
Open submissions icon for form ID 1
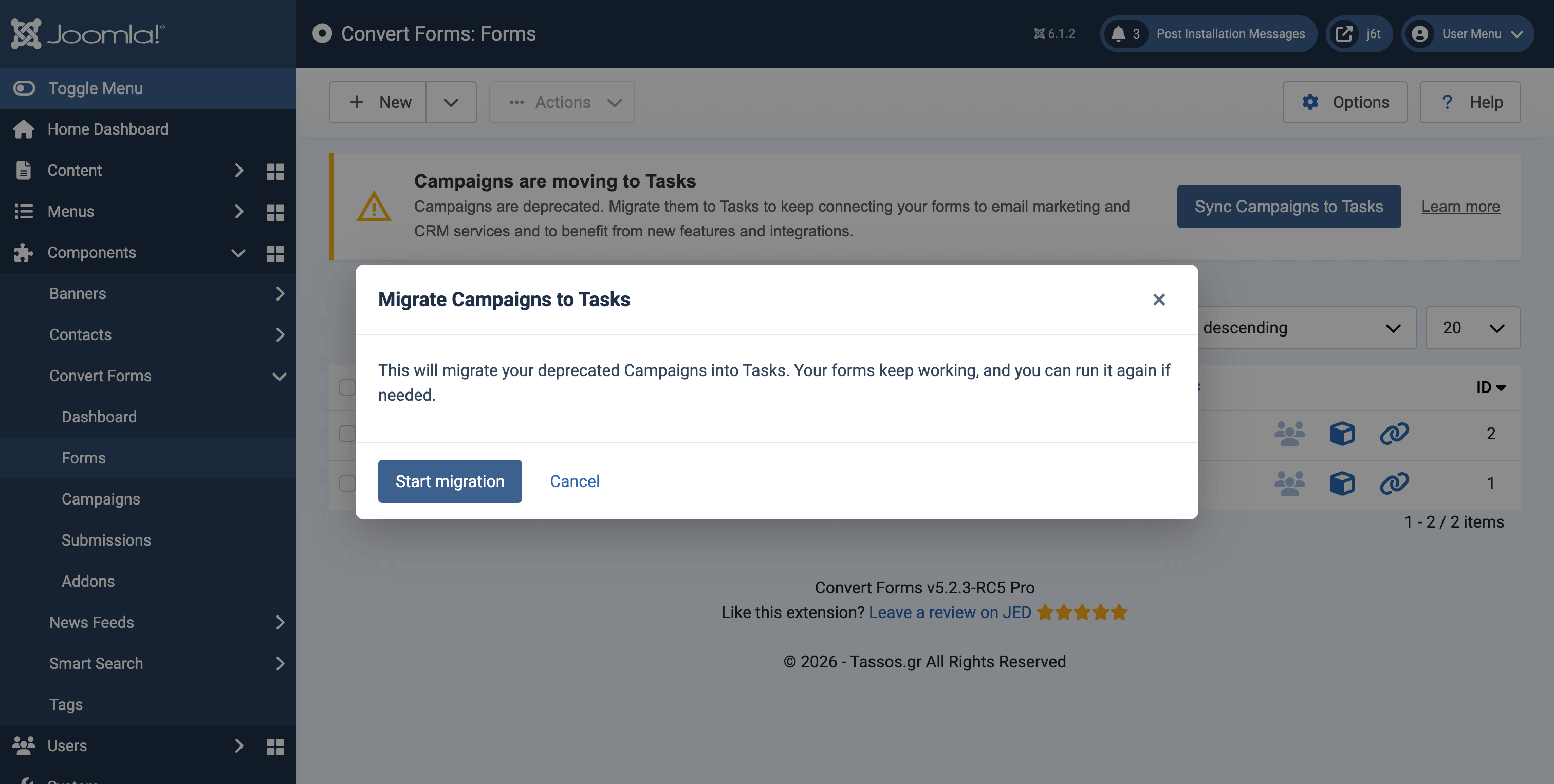(1289, 482)
